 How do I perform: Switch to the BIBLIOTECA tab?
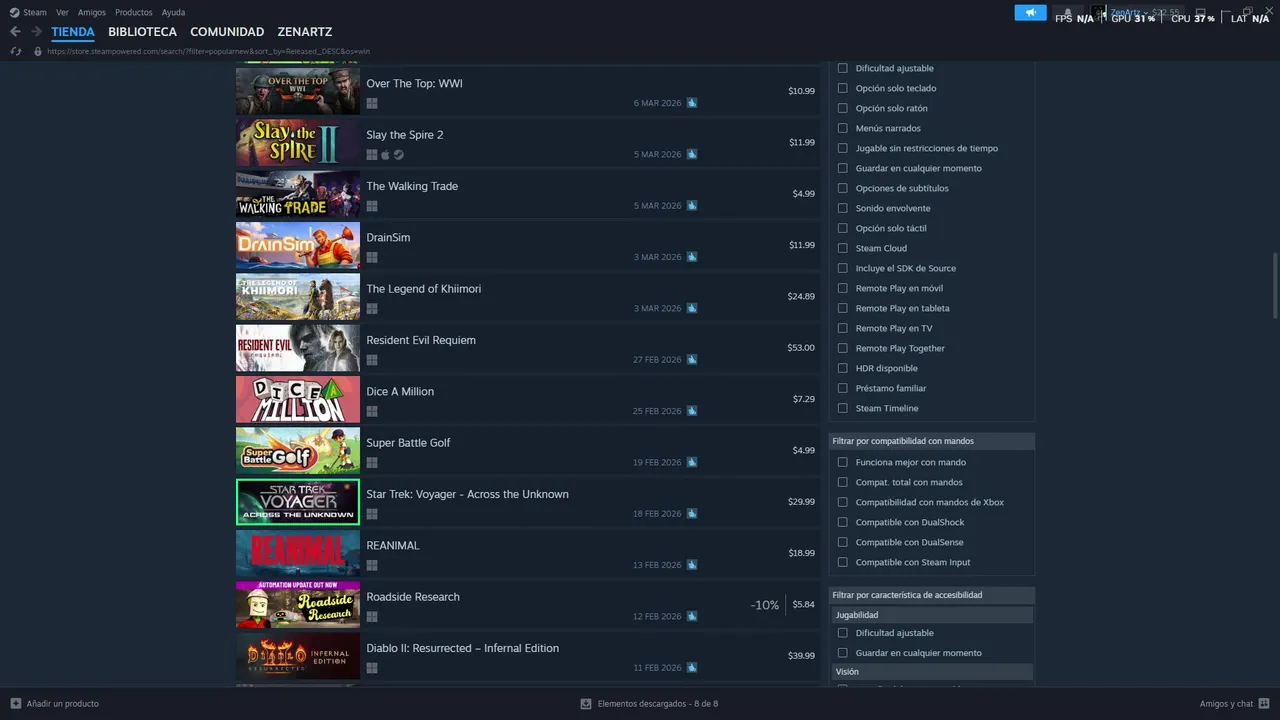(x=142, y=32)
